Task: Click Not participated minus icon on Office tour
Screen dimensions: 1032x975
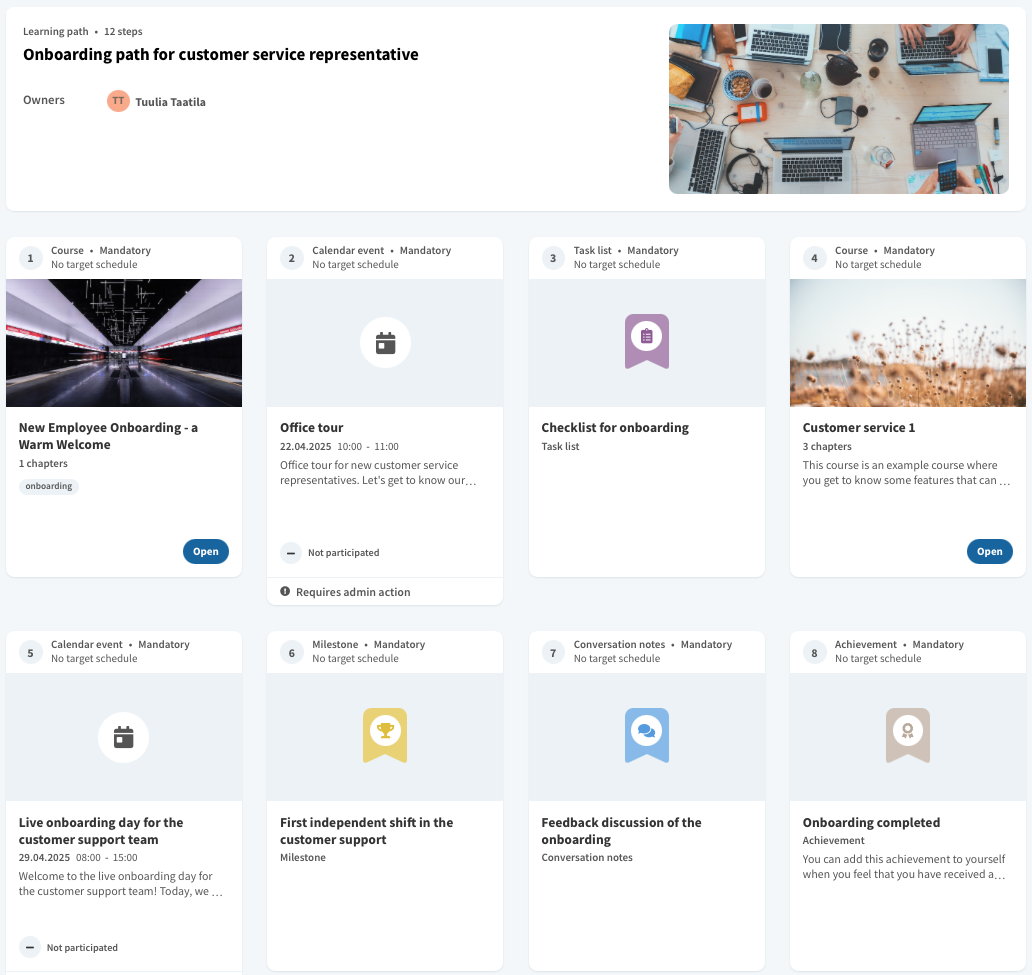Action: [290, 552]
